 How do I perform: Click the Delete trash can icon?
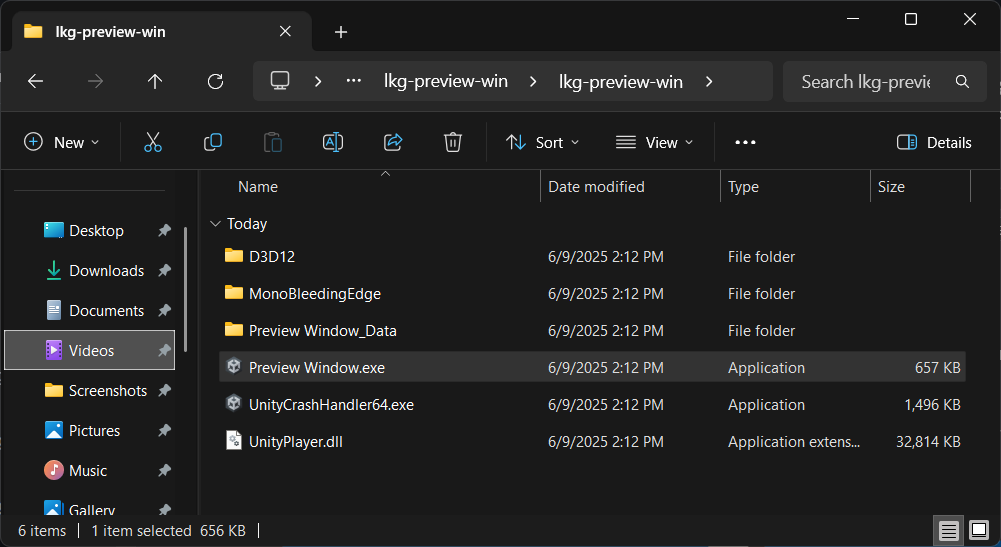pos(453,142)
